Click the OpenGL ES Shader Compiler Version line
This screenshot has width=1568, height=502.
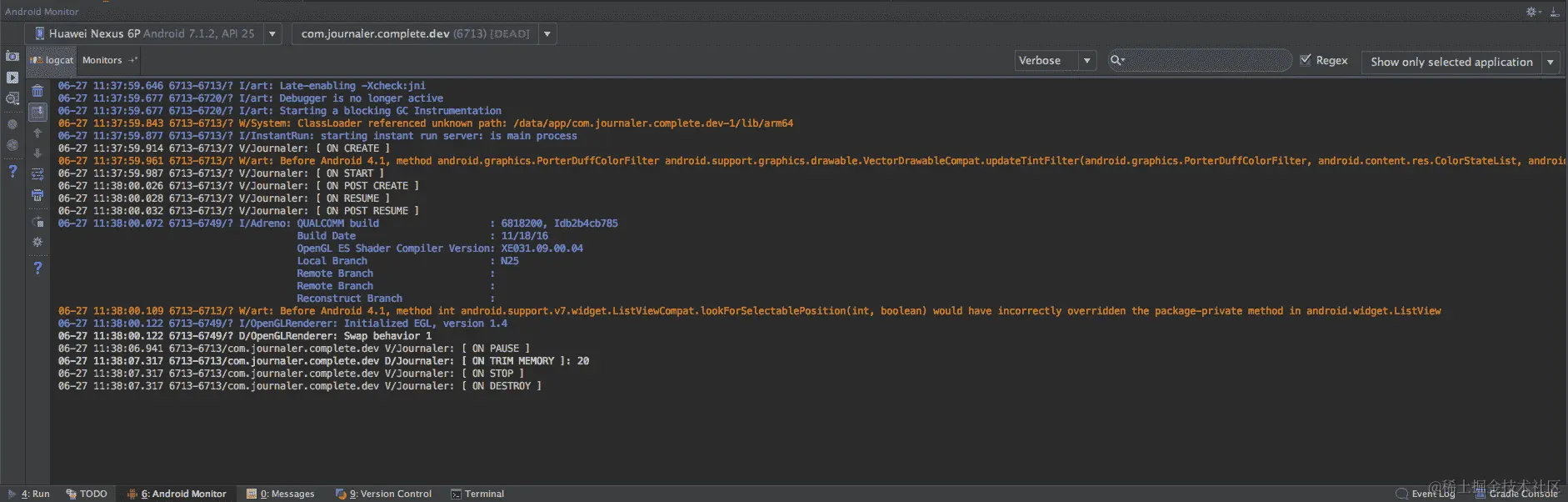pyautogui.click(x=440, y=248)
